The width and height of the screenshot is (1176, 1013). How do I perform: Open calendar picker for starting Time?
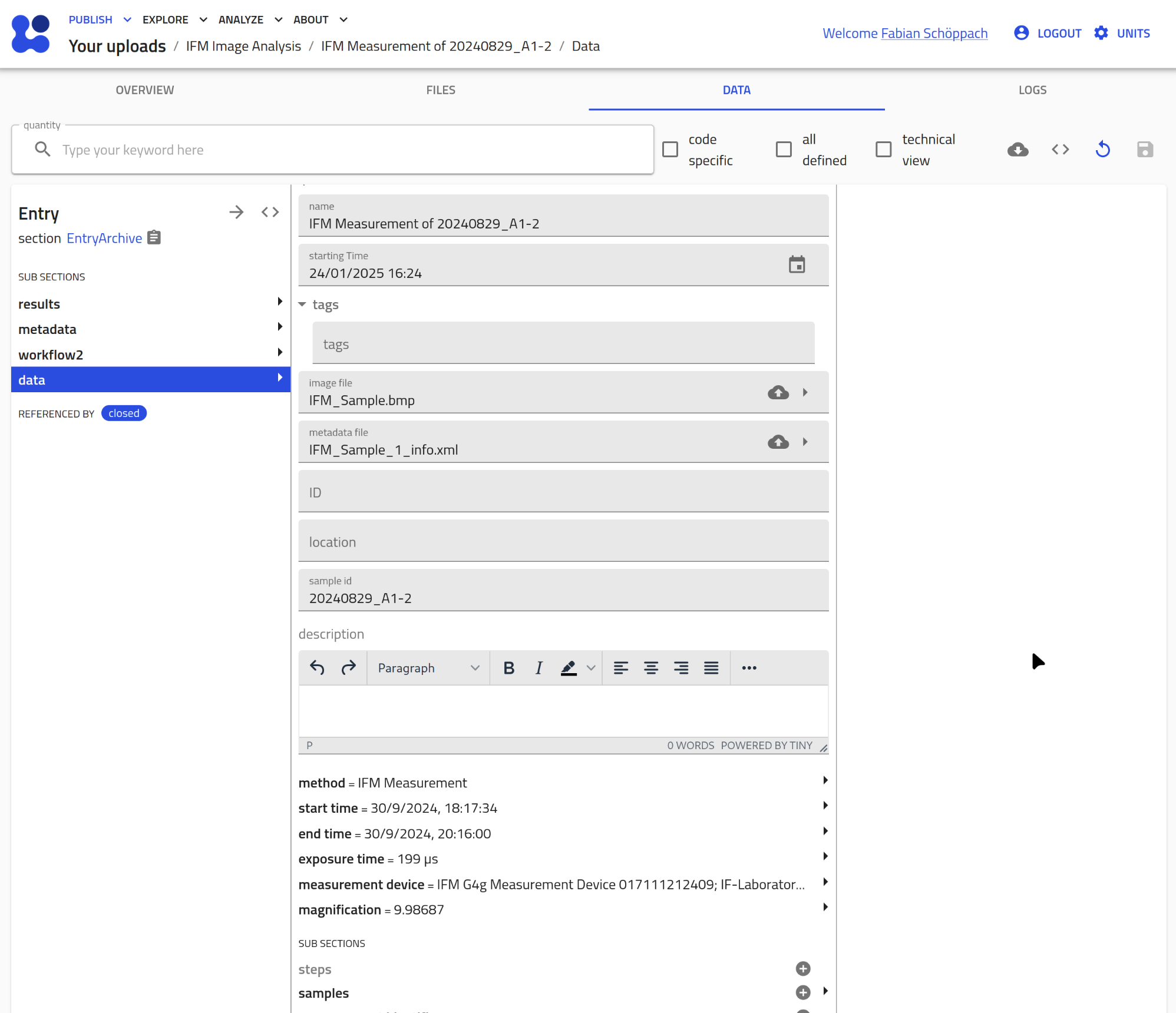click(797, 264)
